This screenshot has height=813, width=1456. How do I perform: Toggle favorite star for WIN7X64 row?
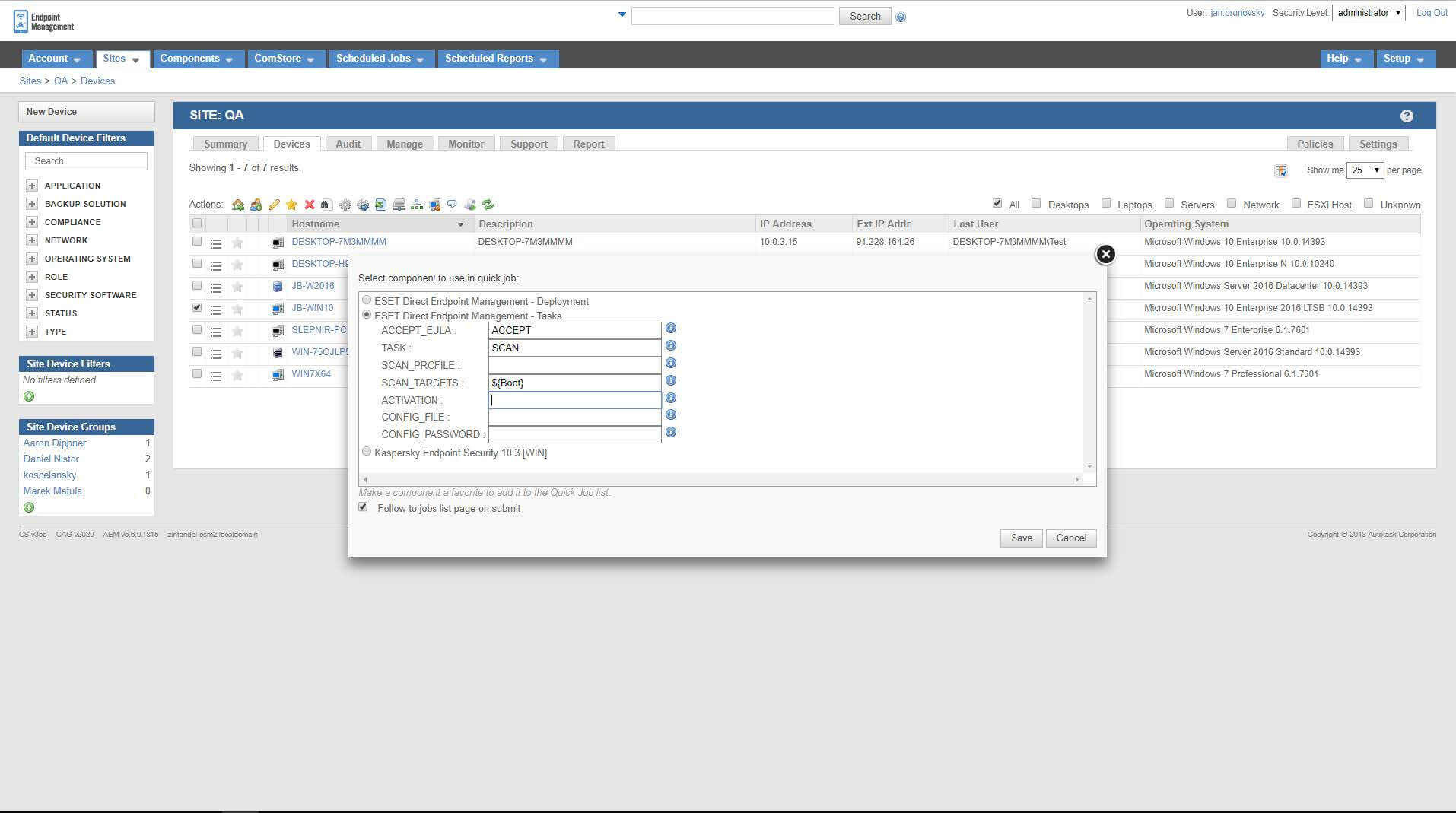(x=237, y=376)
